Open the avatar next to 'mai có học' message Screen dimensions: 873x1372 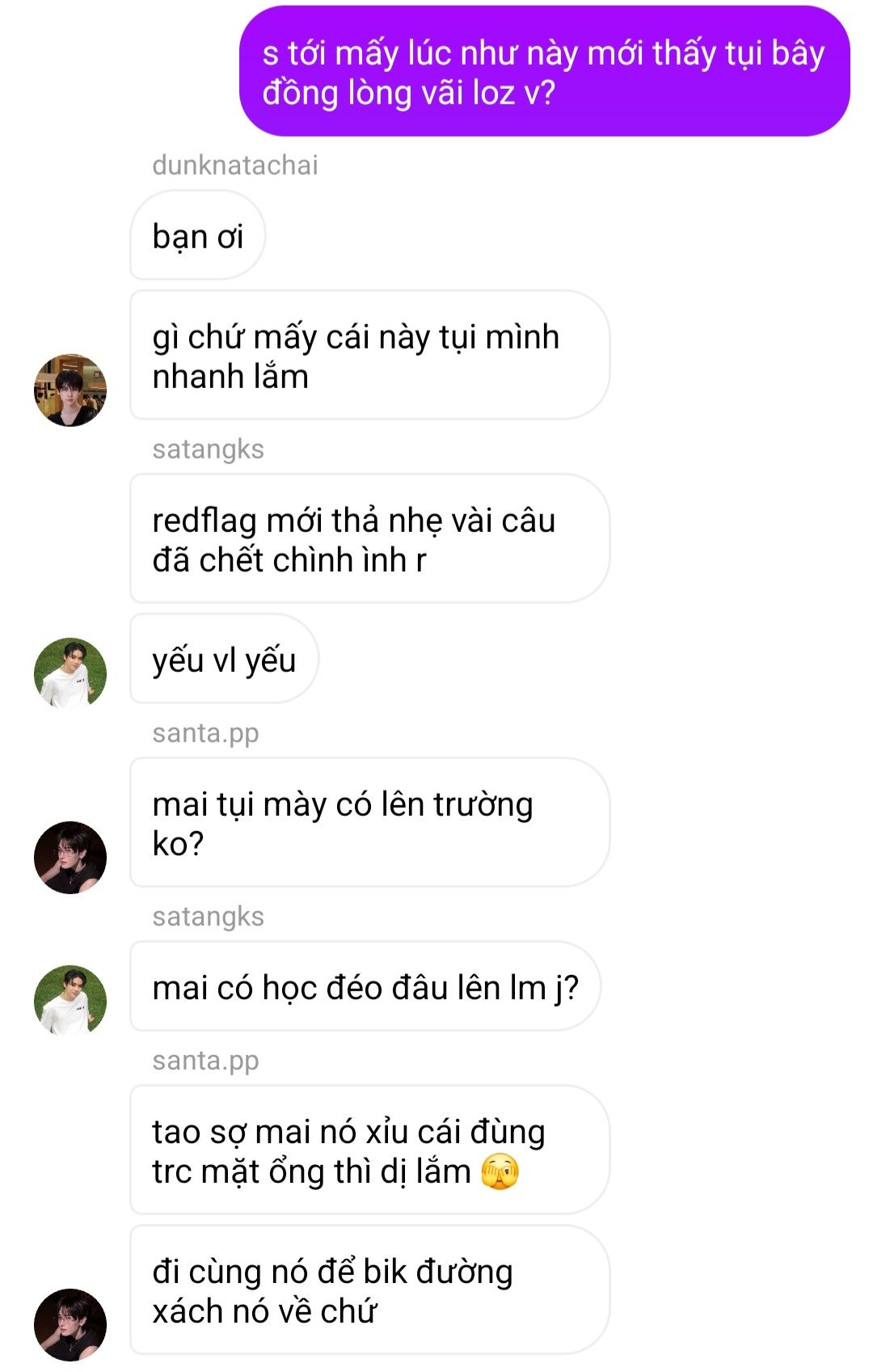[70, 1001]
